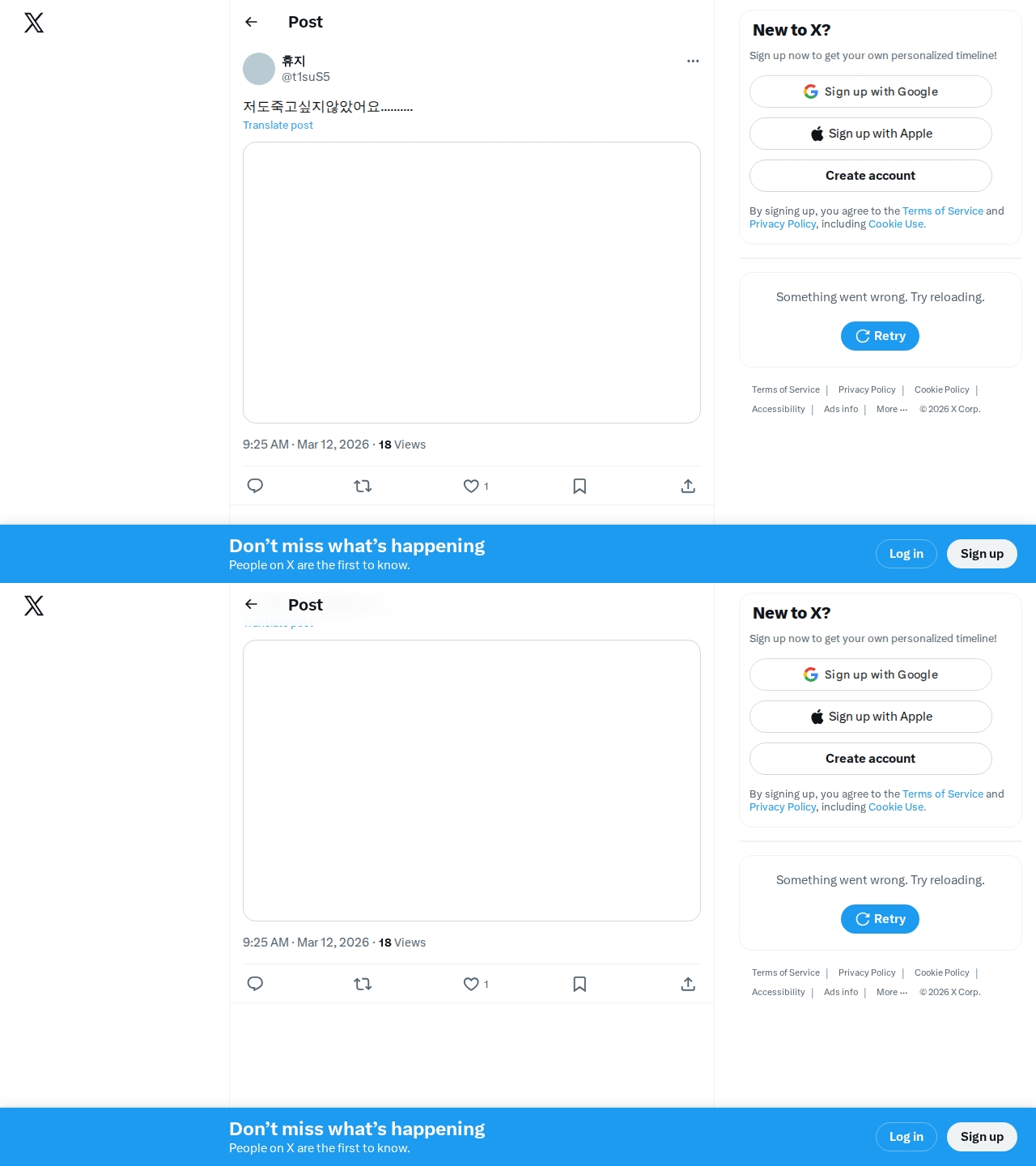1036x1166 pixels.
Task: Click Log in on the upper blue banner
Action: pos(906,554)
